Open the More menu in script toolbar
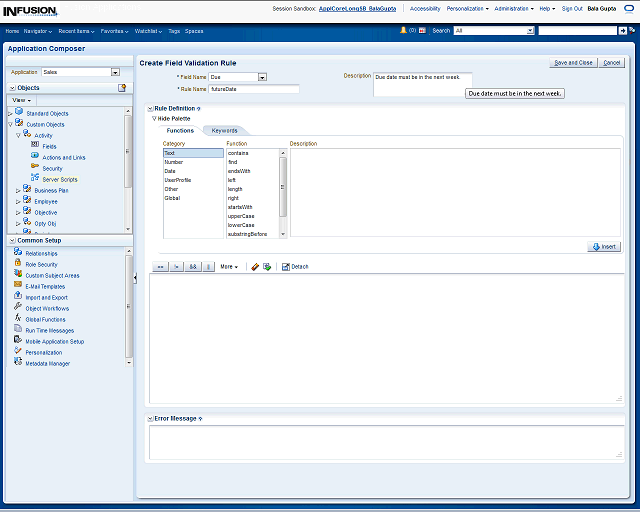Viewport: 640px width, 512px height. pos(229,267)
